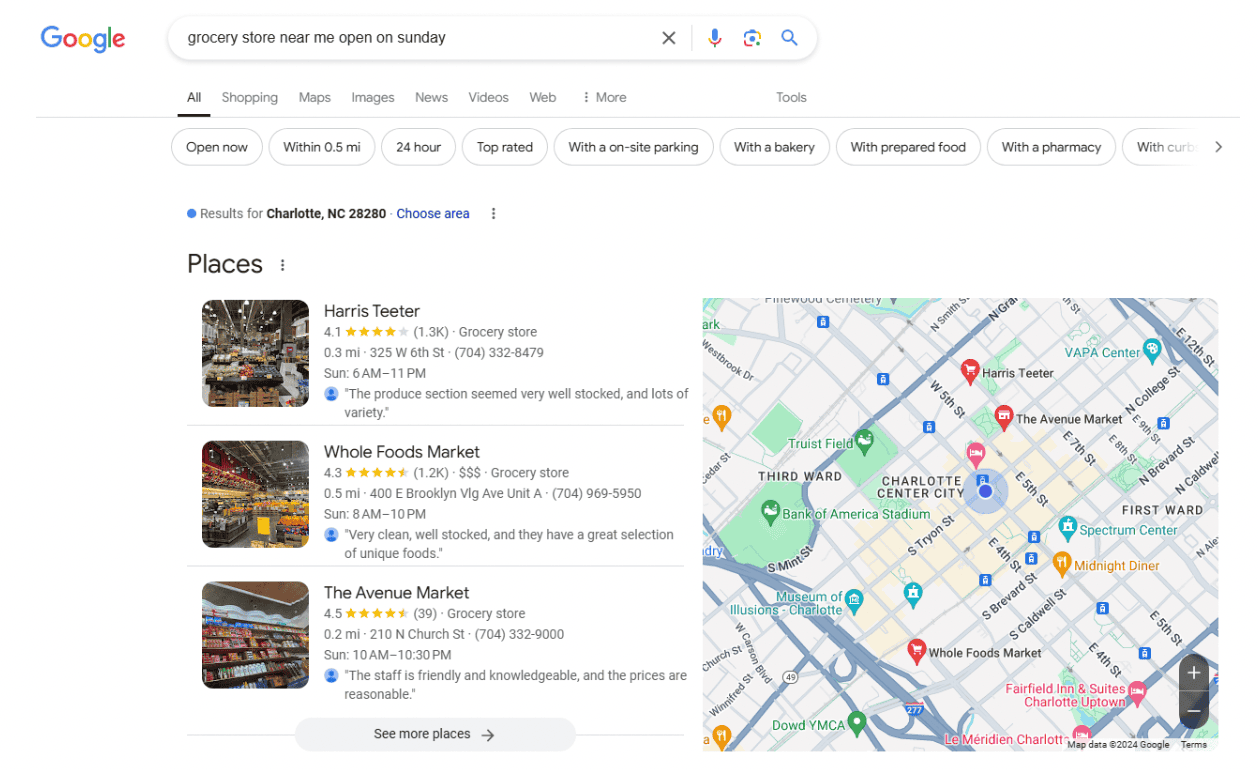1258x770 pixels.
Task: Zoom out of the map with the minus icon
Action: [x=1194, y=711]
